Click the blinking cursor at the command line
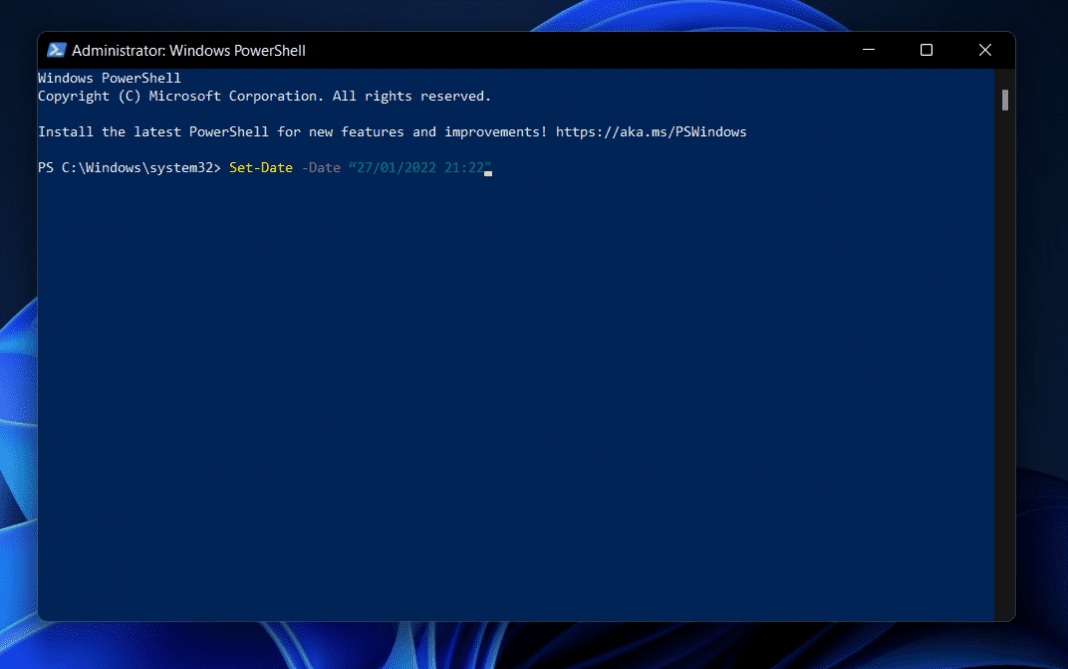Image resolution: width=1068 pixels, height=669 pixels. click(487, 172)
